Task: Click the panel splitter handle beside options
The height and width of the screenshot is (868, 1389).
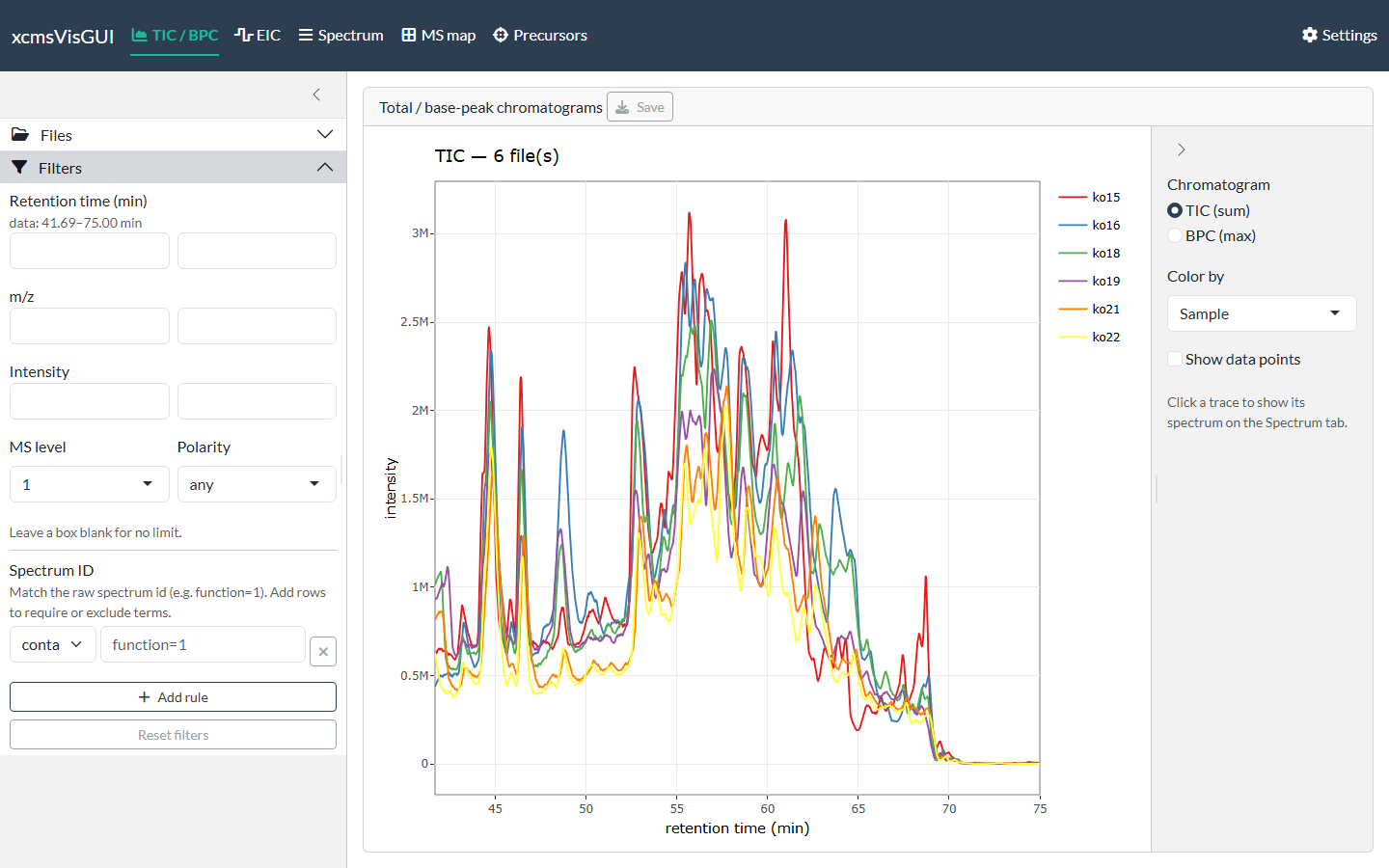Action: coord(1156,489)
